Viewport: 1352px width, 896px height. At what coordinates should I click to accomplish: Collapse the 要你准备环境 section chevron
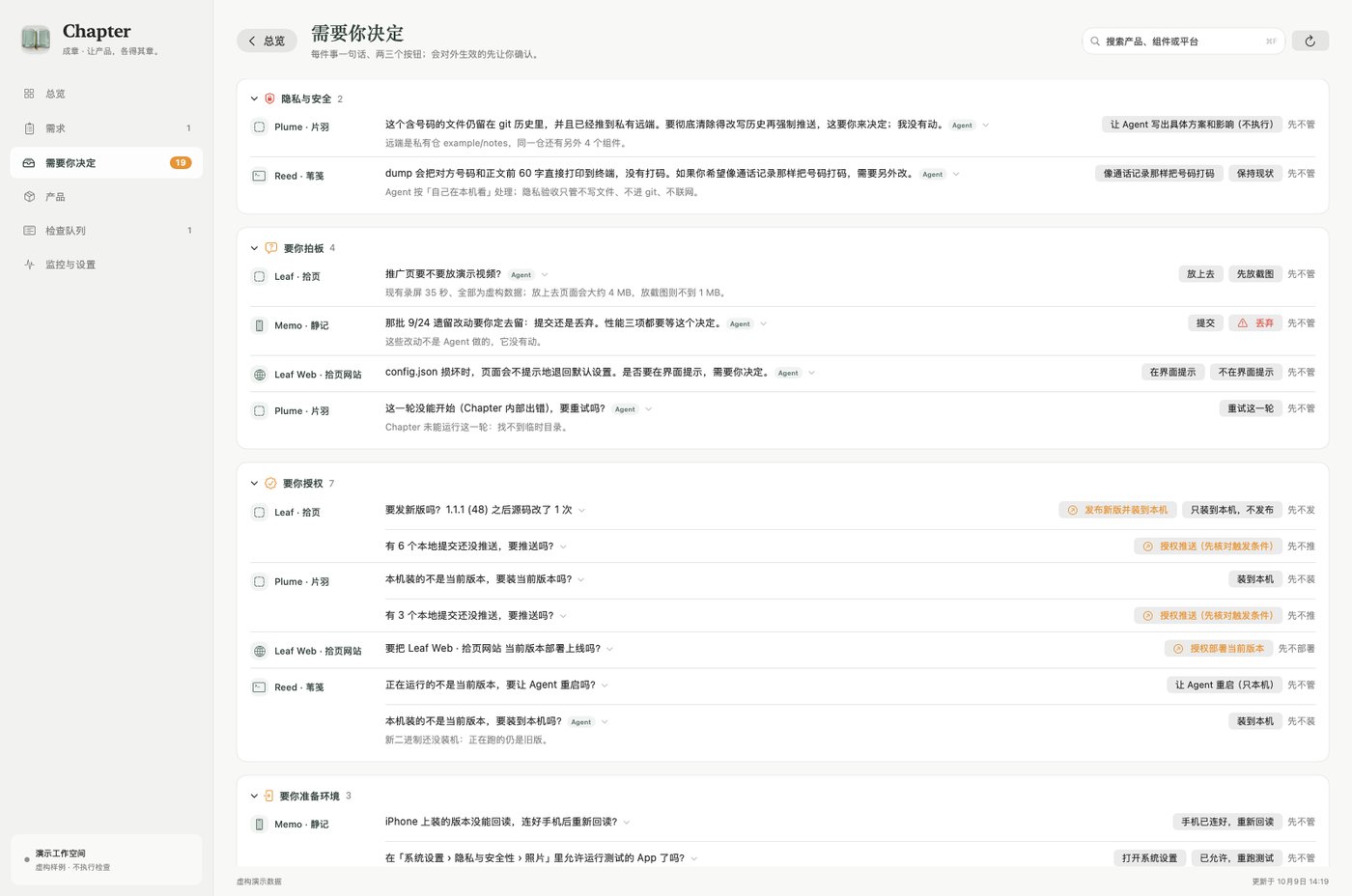254,796
